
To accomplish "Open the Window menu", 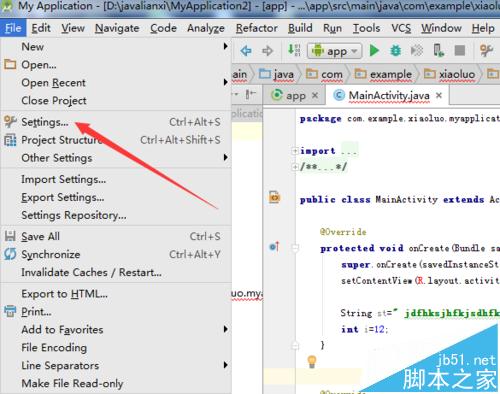I will coord(441,28).
